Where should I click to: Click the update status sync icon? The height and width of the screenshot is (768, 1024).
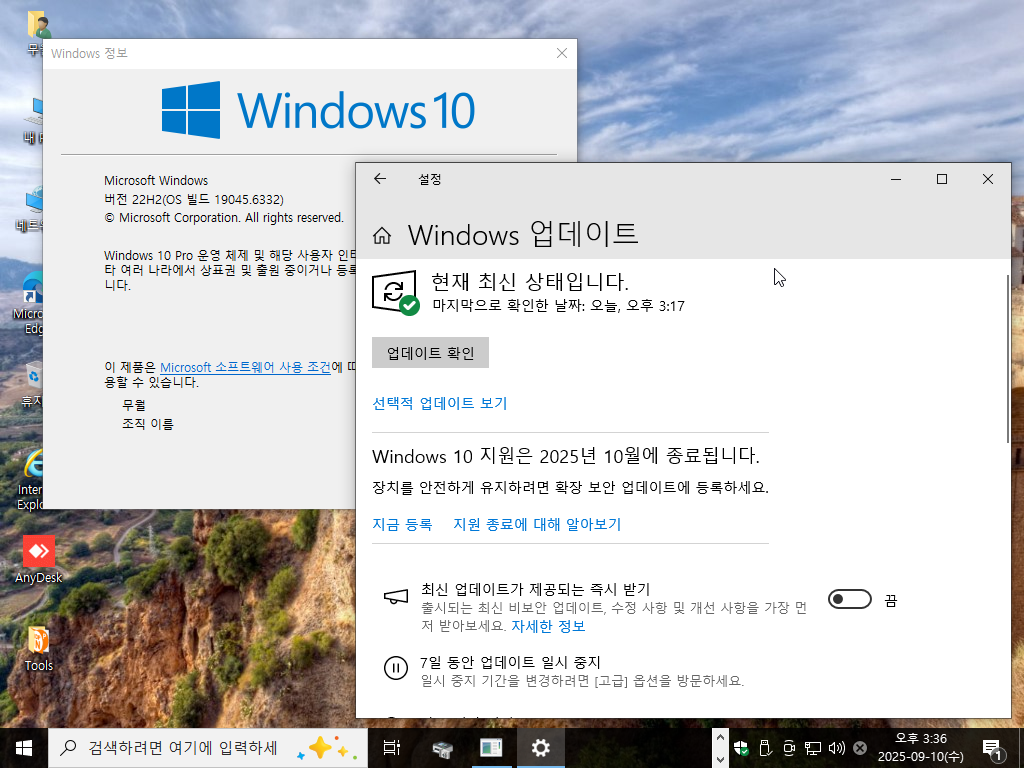pyautogui.click(x=395, y=292)
